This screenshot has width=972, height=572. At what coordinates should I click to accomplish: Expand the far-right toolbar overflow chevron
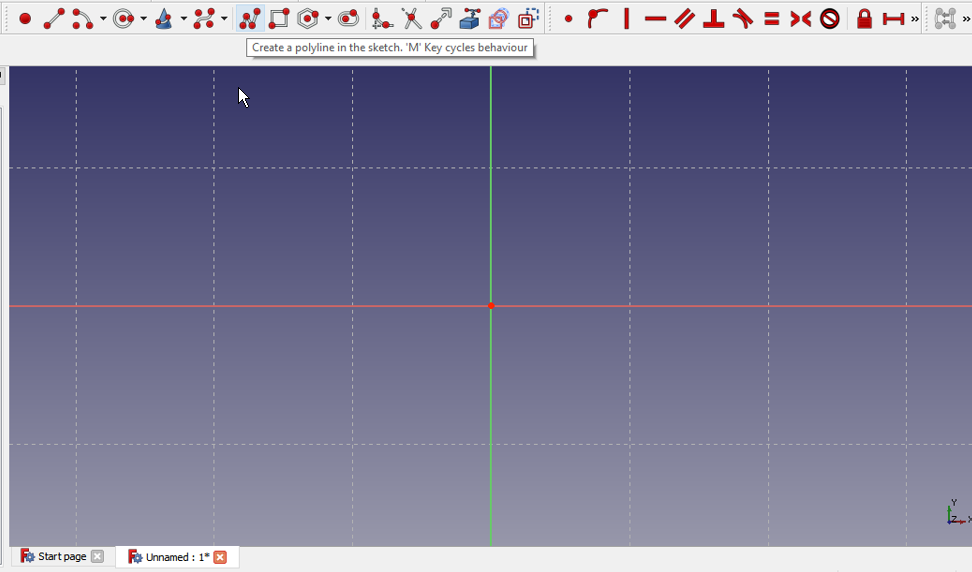[966, 19]
